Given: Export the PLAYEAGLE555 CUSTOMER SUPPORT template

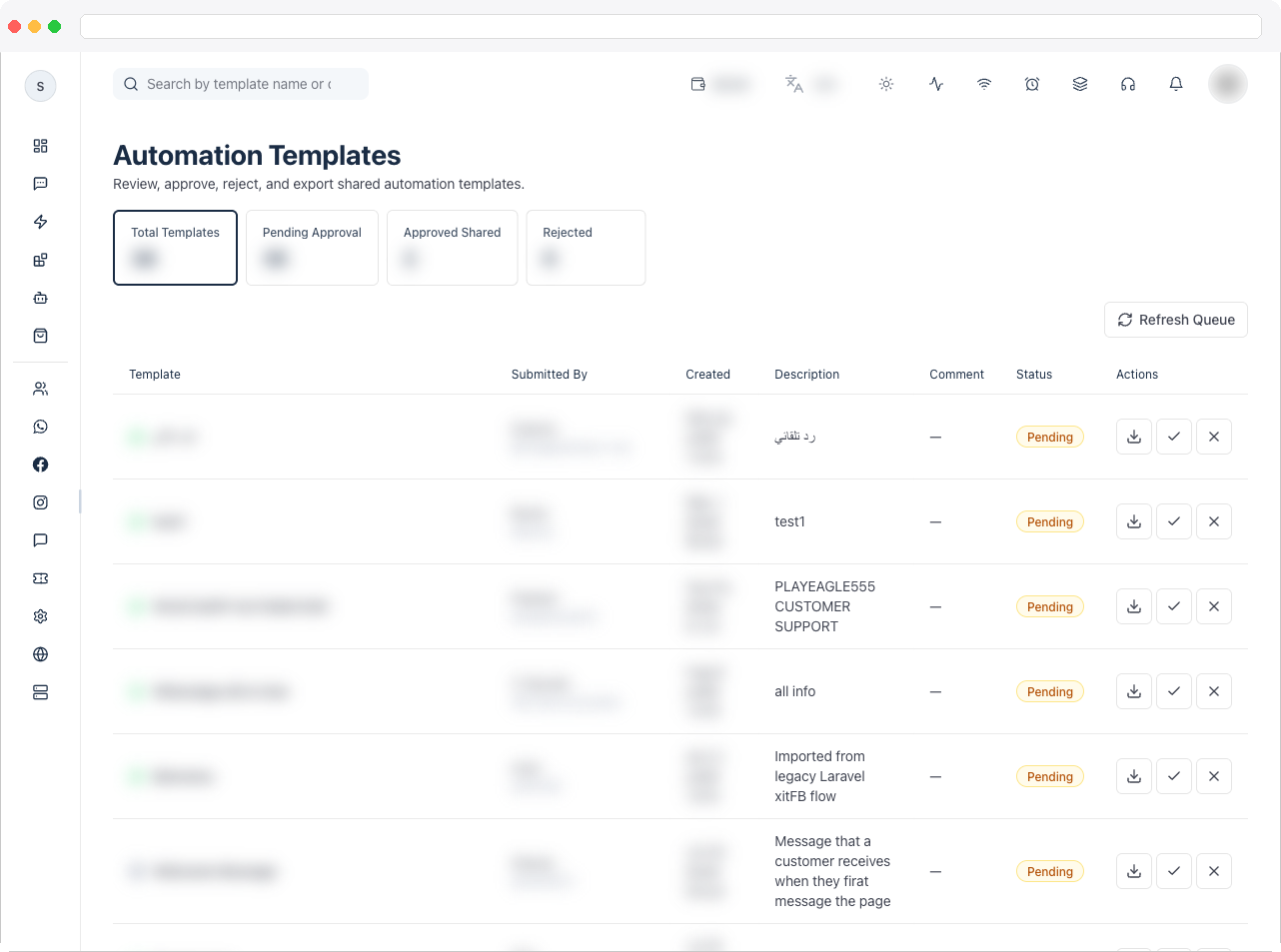Looking at the screenshot, I should pos(1134,606).
